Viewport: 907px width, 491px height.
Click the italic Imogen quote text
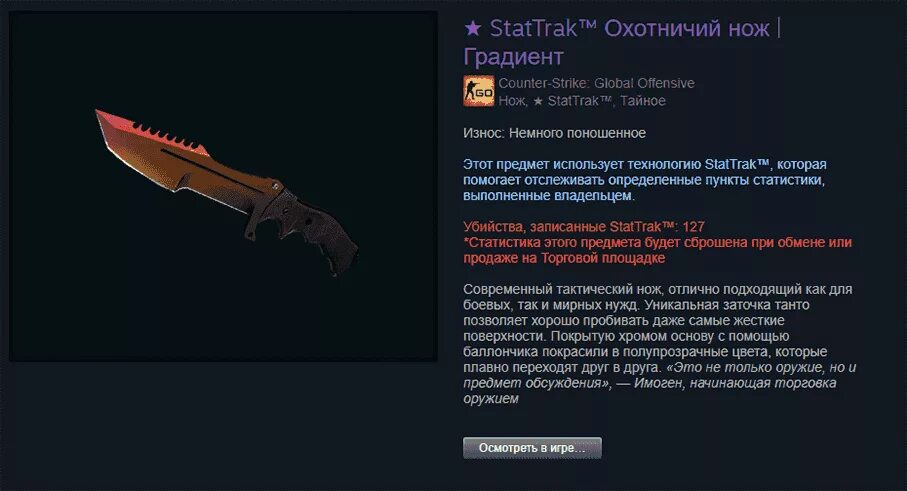(659, 383)
